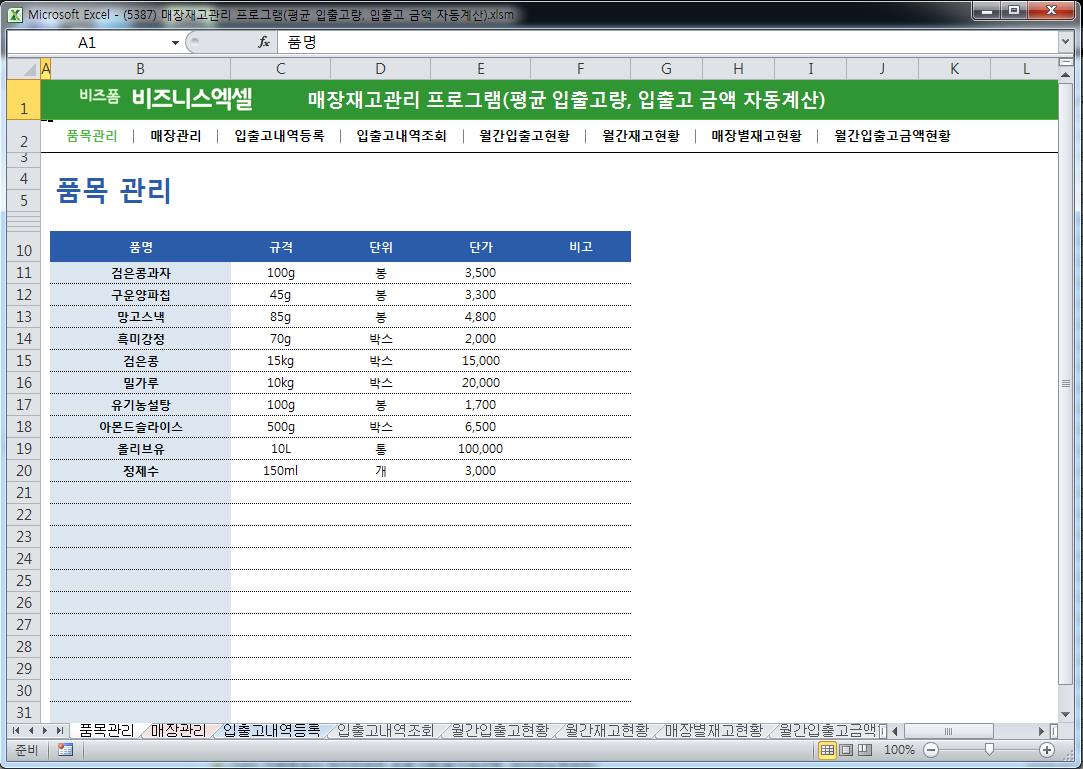Select row 24 header
Screen dimensions: 1083x769
(x=24, y=558)
